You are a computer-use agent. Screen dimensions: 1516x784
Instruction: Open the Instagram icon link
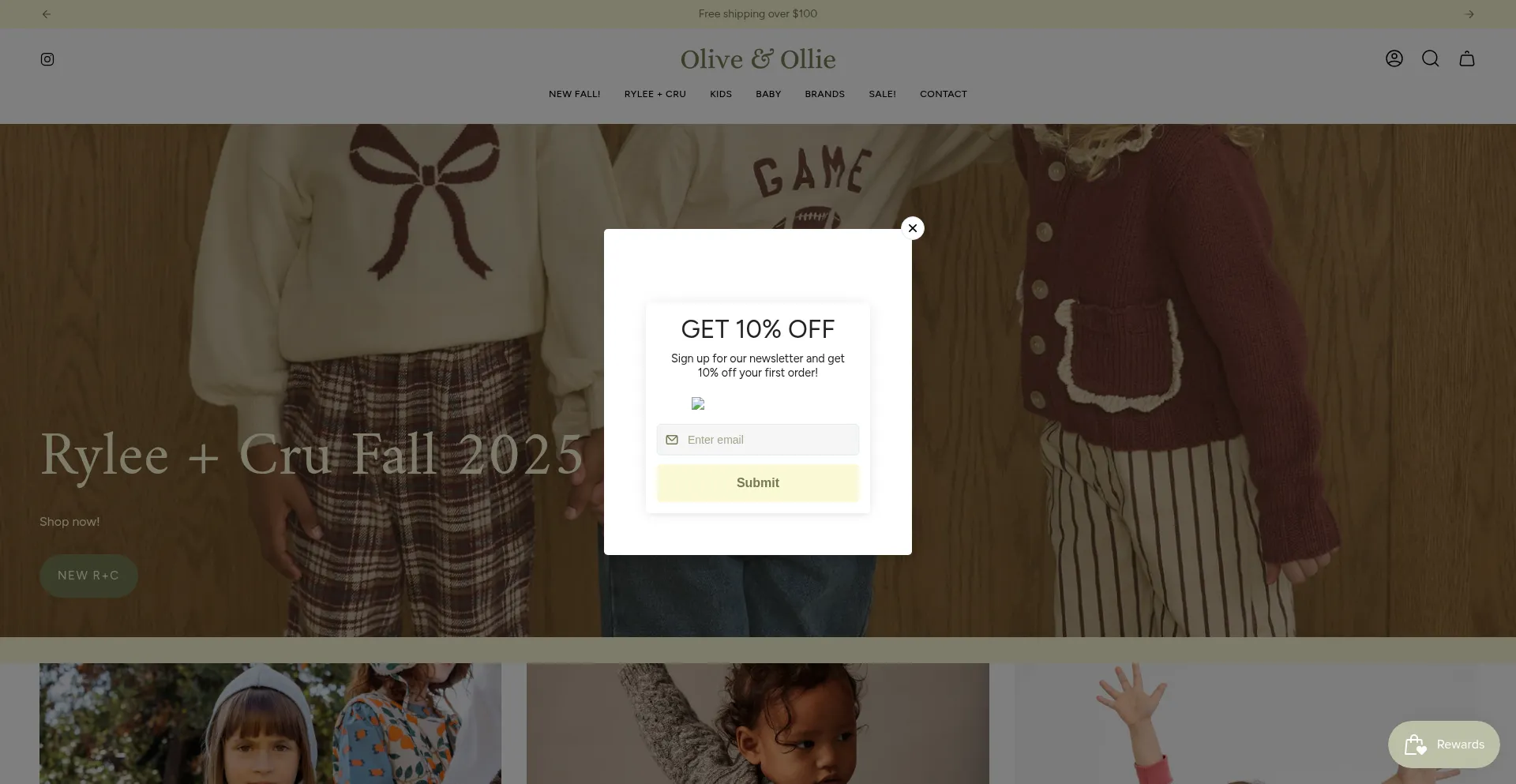pos(47,59)
